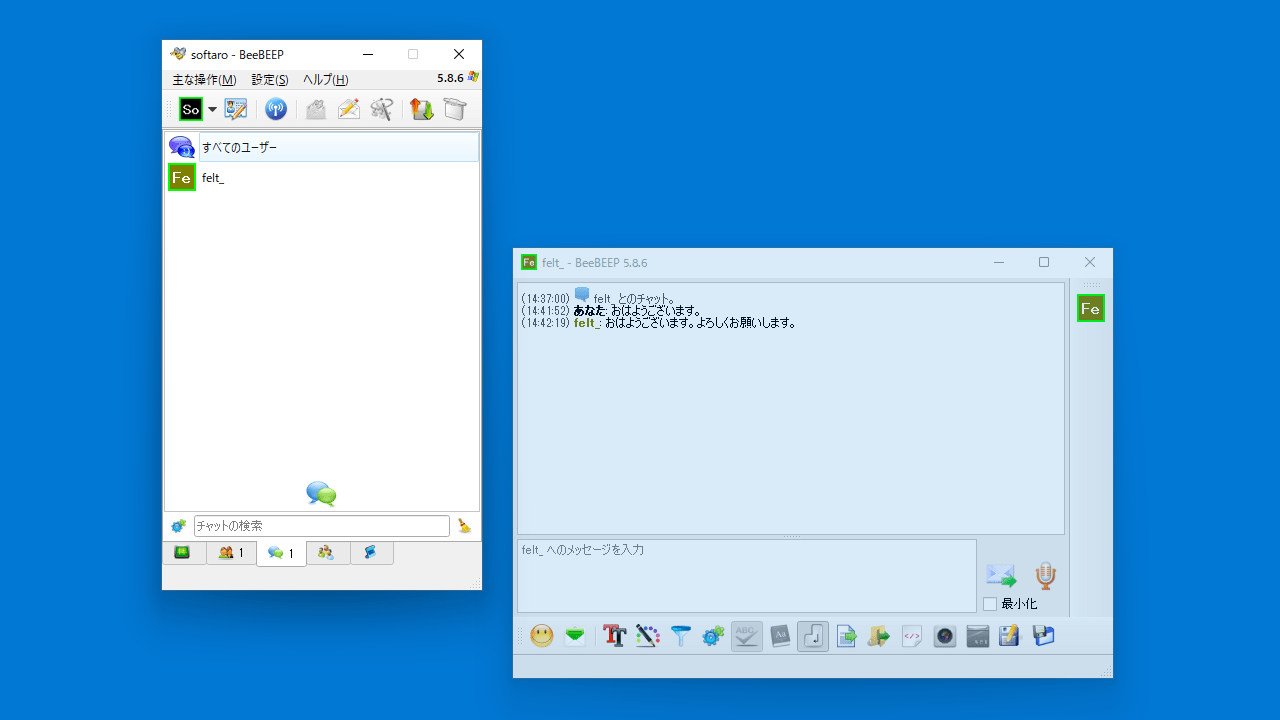Switch to the green board icon tab
1280x720 pixels.
click(184, 553)
